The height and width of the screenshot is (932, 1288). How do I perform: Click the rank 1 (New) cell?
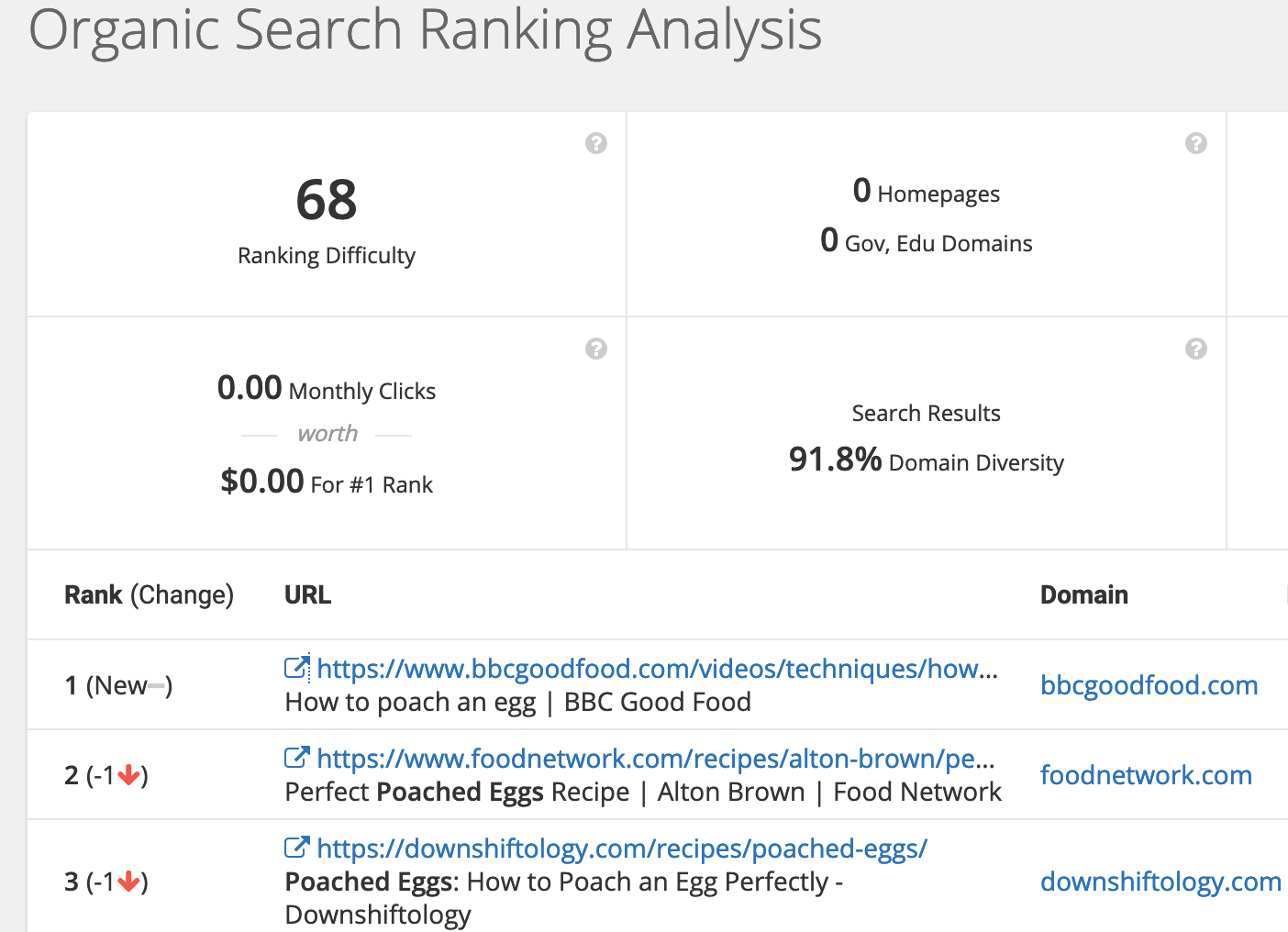(x=118, y=685)
